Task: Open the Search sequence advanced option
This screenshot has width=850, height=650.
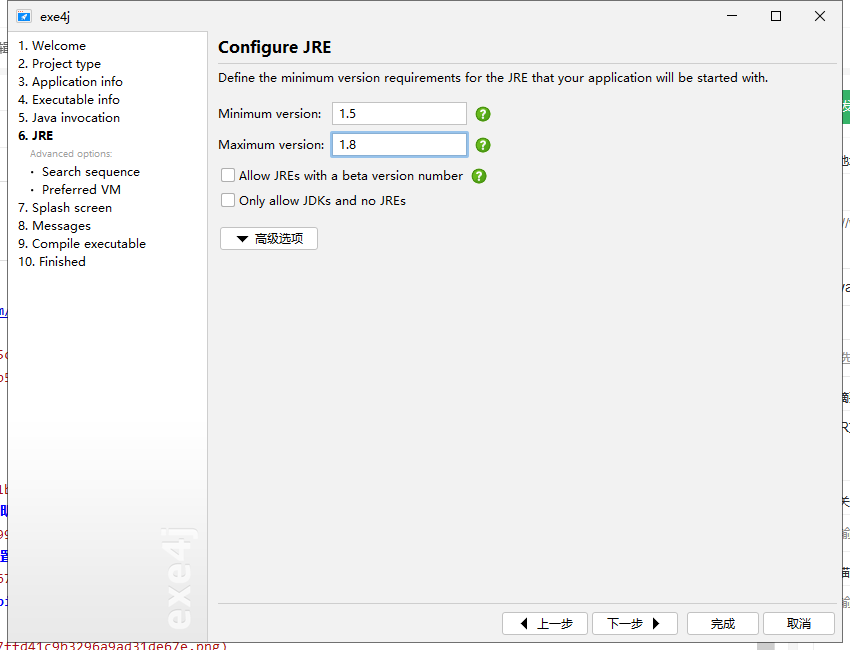Action: coord(91,171)
